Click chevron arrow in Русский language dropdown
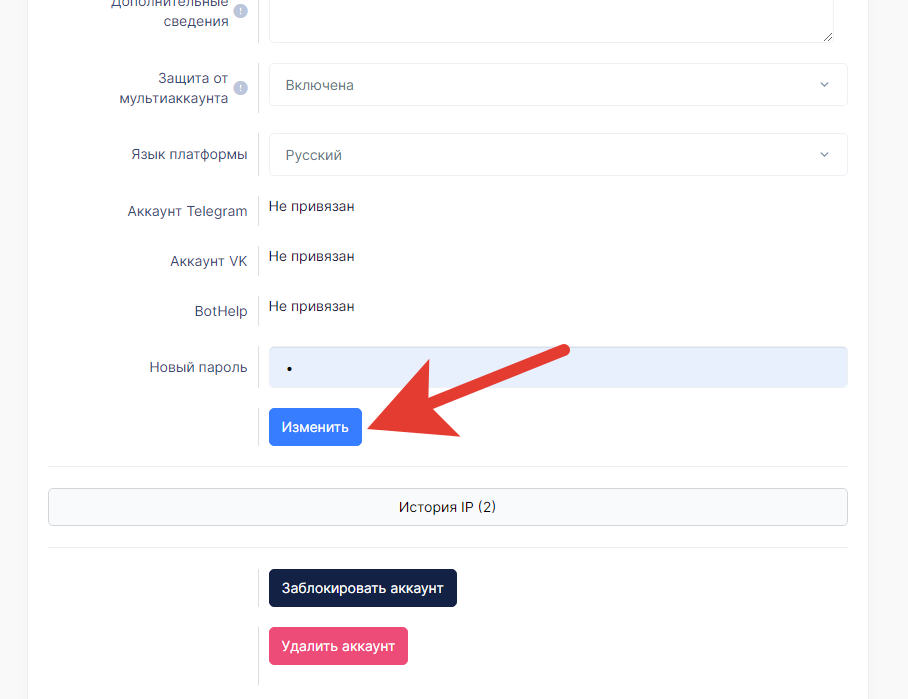 pyautogui.click(x=824, y=155)
